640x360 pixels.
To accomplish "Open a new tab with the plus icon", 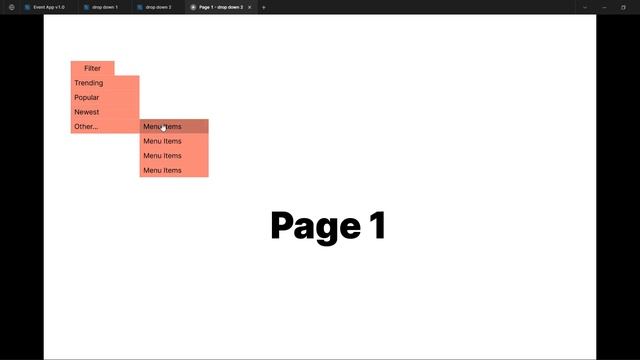I will 264,7.
